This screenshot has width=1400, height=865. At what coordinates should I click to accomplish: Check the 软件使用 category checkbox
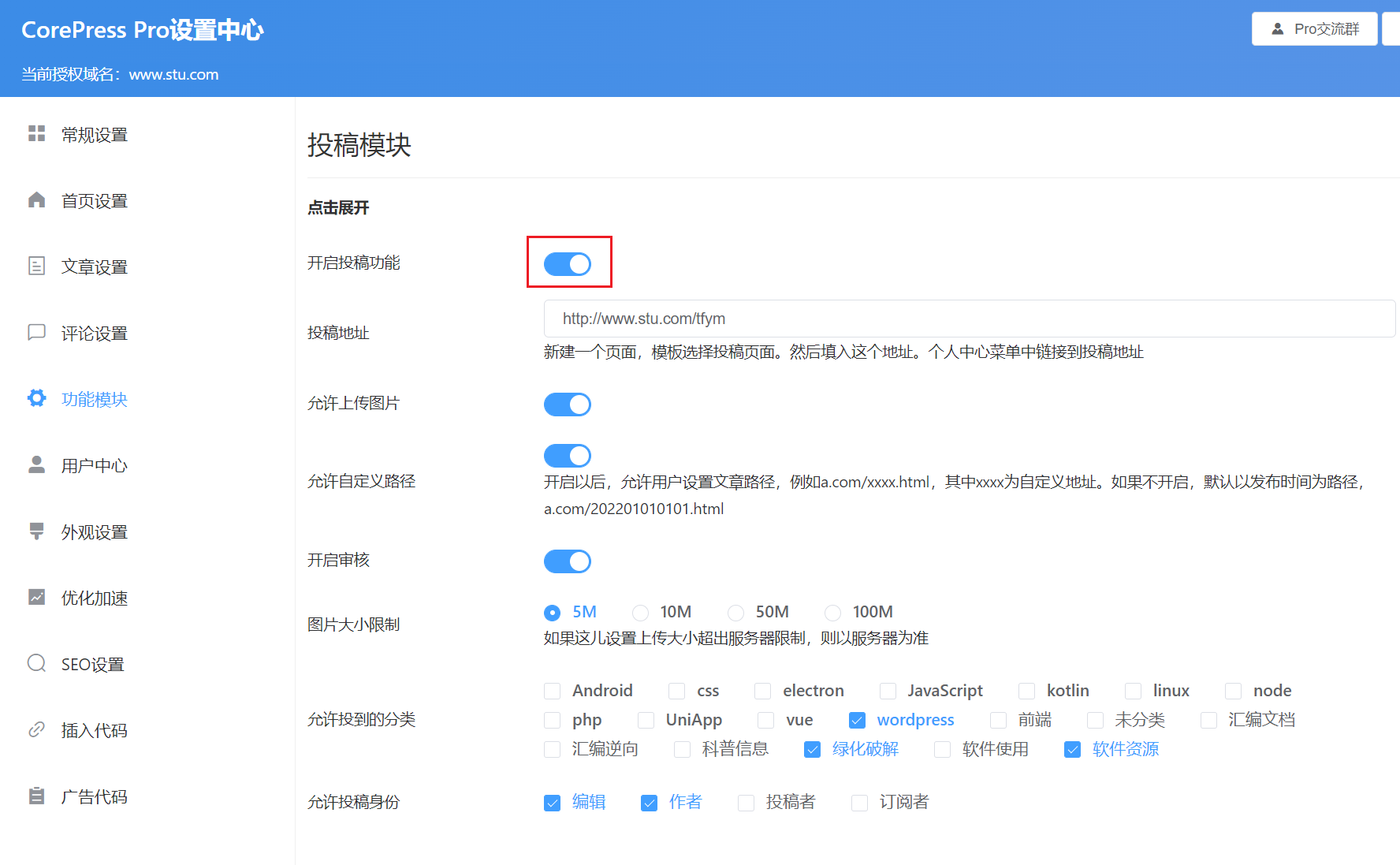942,750
